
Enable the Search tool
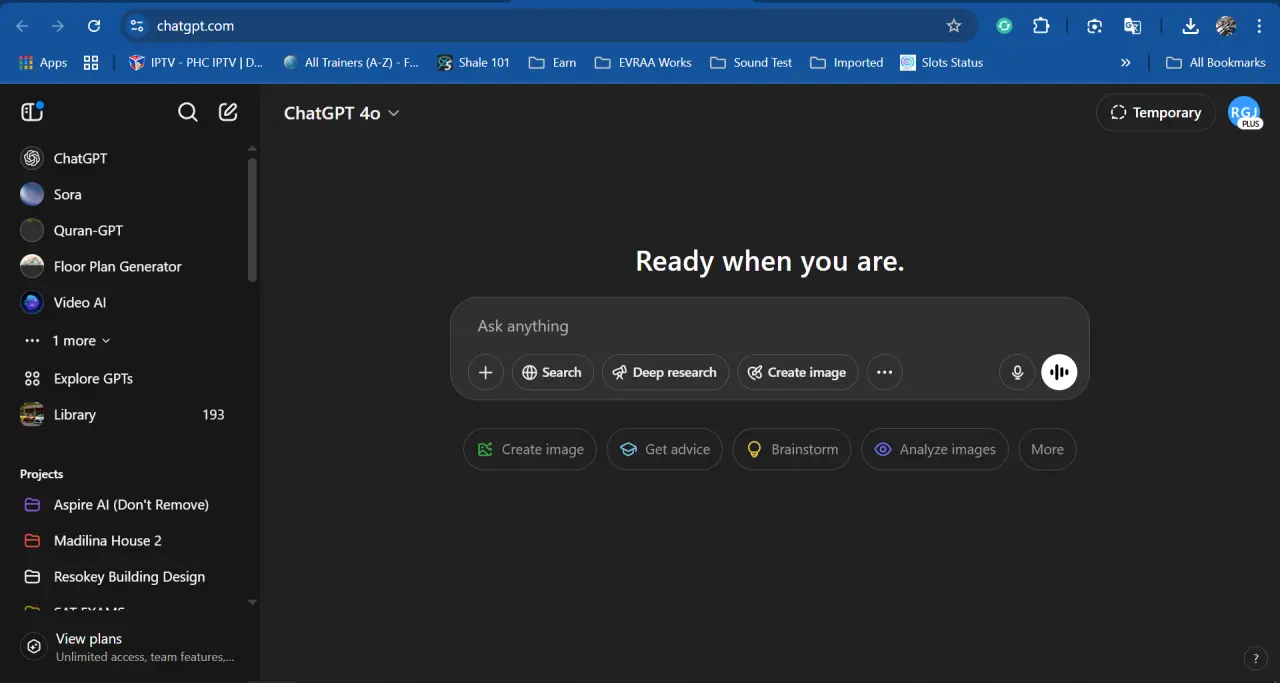point(552,372)
